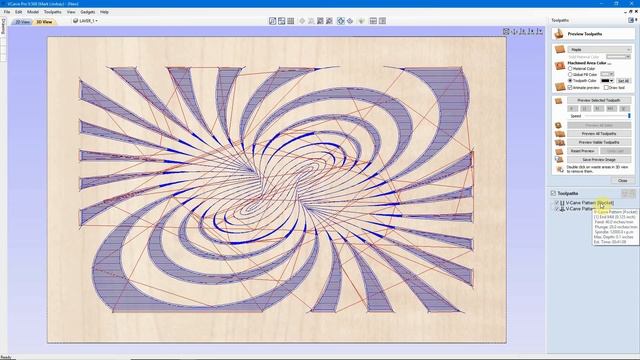Open the Gadgets menu

[88, 12]
